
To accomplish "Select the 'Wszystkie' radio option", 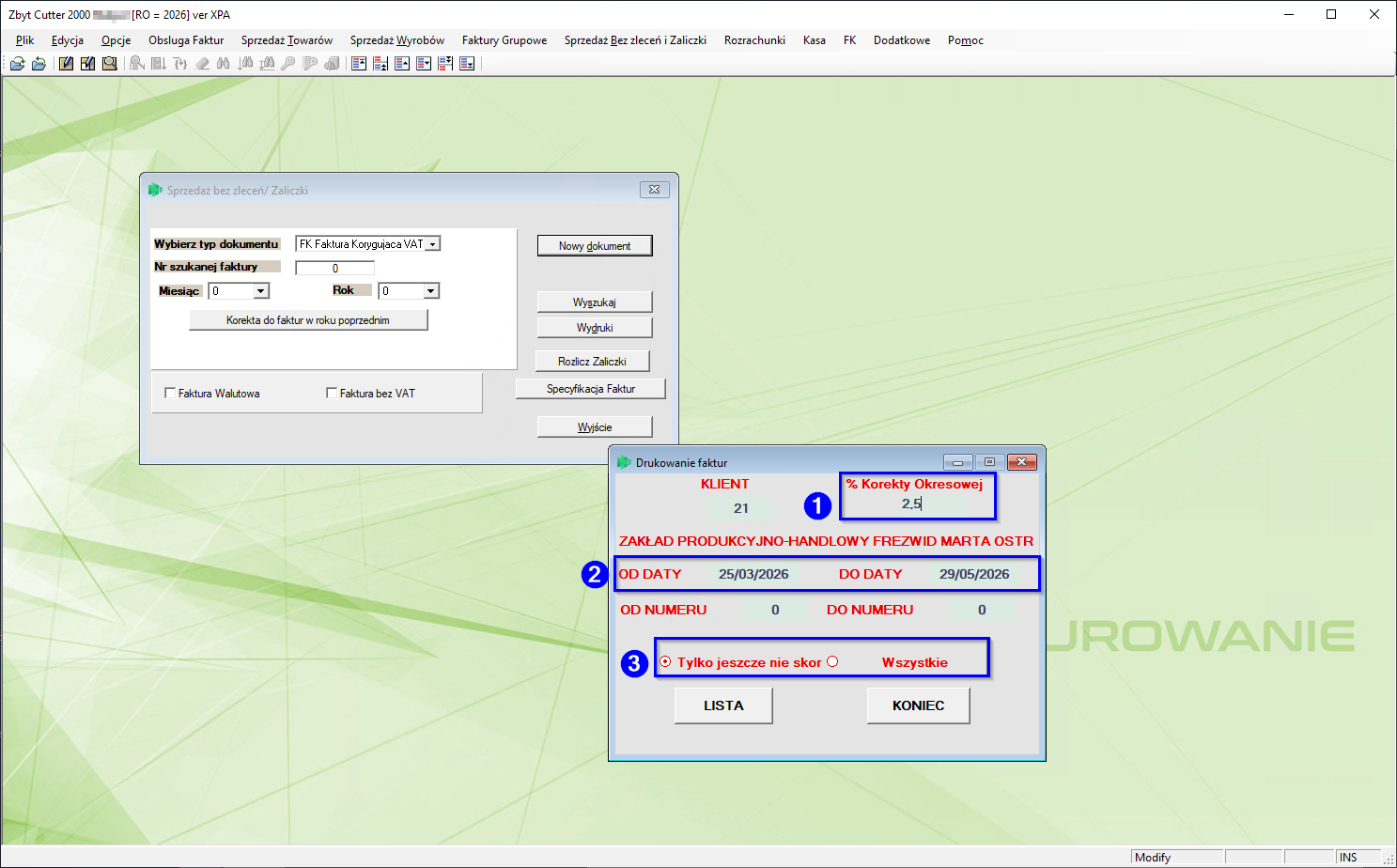I will click(832, 662).
